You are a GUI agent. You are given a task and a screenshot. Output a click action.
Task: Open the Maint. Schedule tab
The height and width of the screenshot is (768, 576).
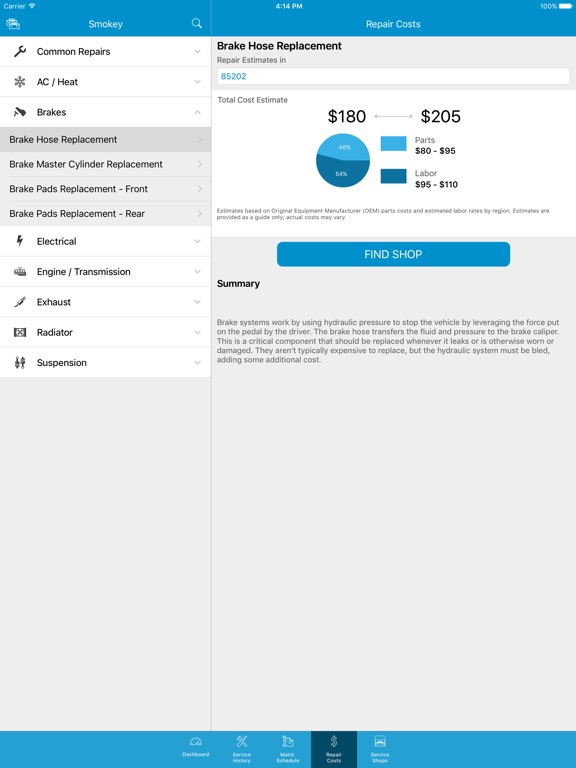point(288,749)
